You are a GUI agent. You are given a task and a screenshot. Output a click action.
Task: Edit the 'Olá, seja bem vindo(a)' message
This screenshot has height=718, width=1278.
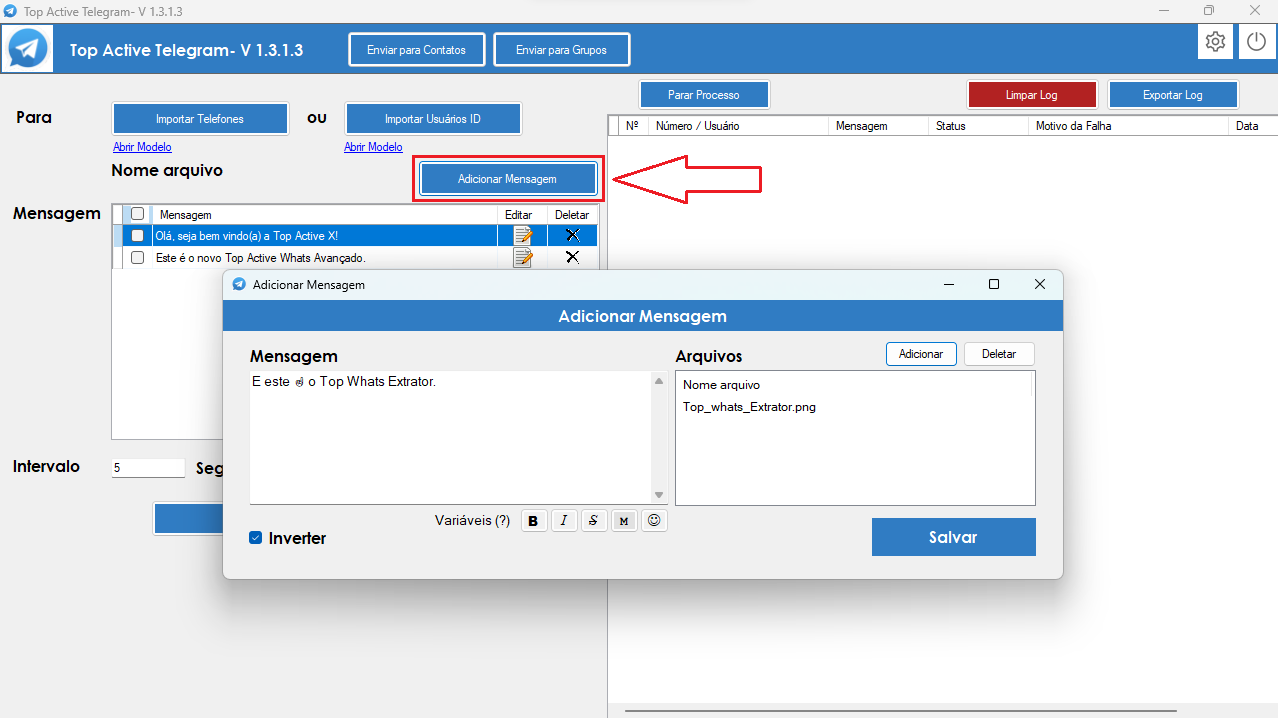522,236
